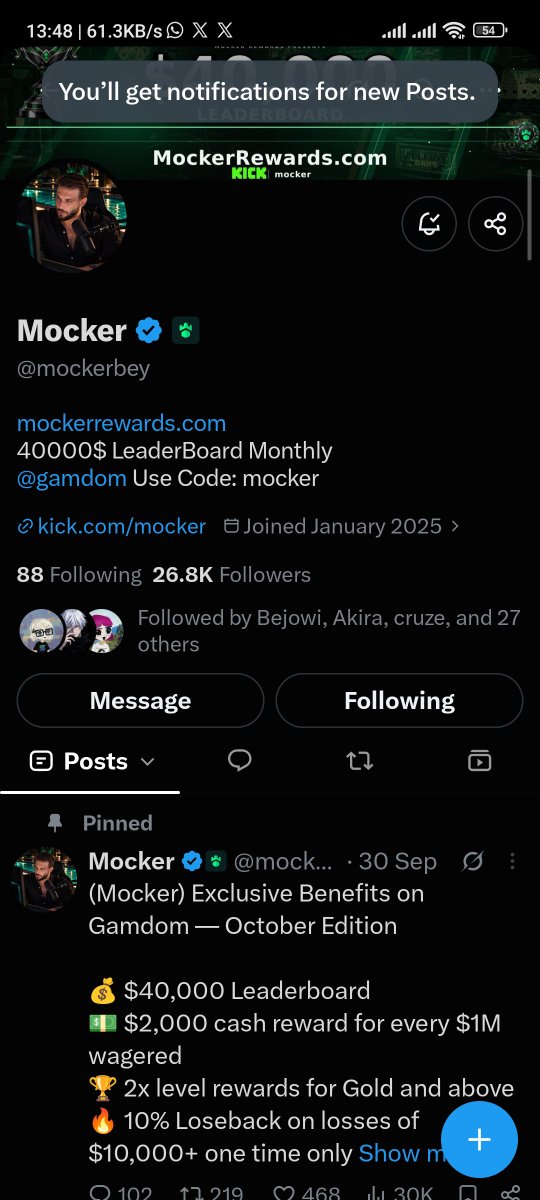
Task: Expand Joined January 2025 chevron
Action: [x=456, y=526]
